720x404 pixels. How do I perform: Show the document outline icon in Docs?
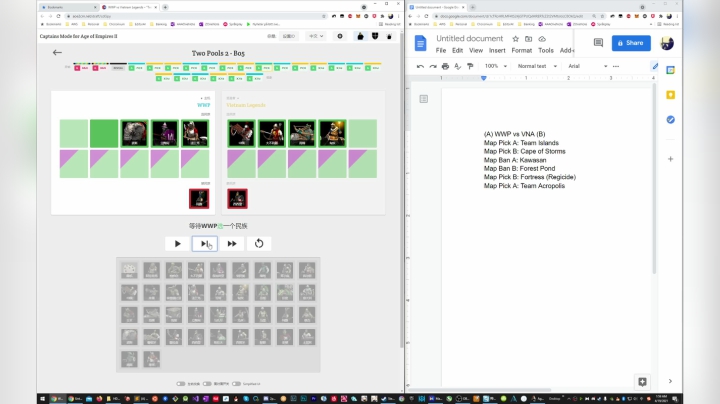pos(424,99)
